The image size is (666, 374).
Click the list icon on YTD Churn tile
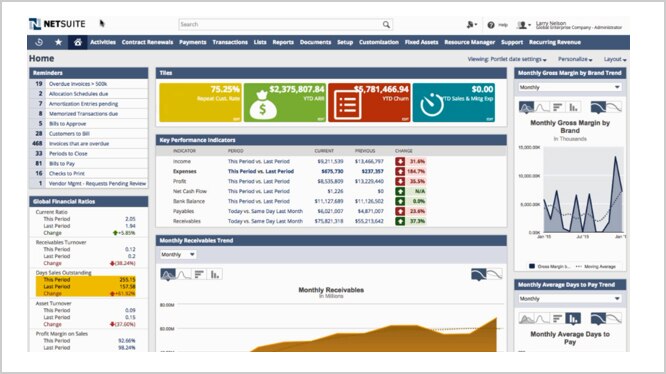pos(347,105)
